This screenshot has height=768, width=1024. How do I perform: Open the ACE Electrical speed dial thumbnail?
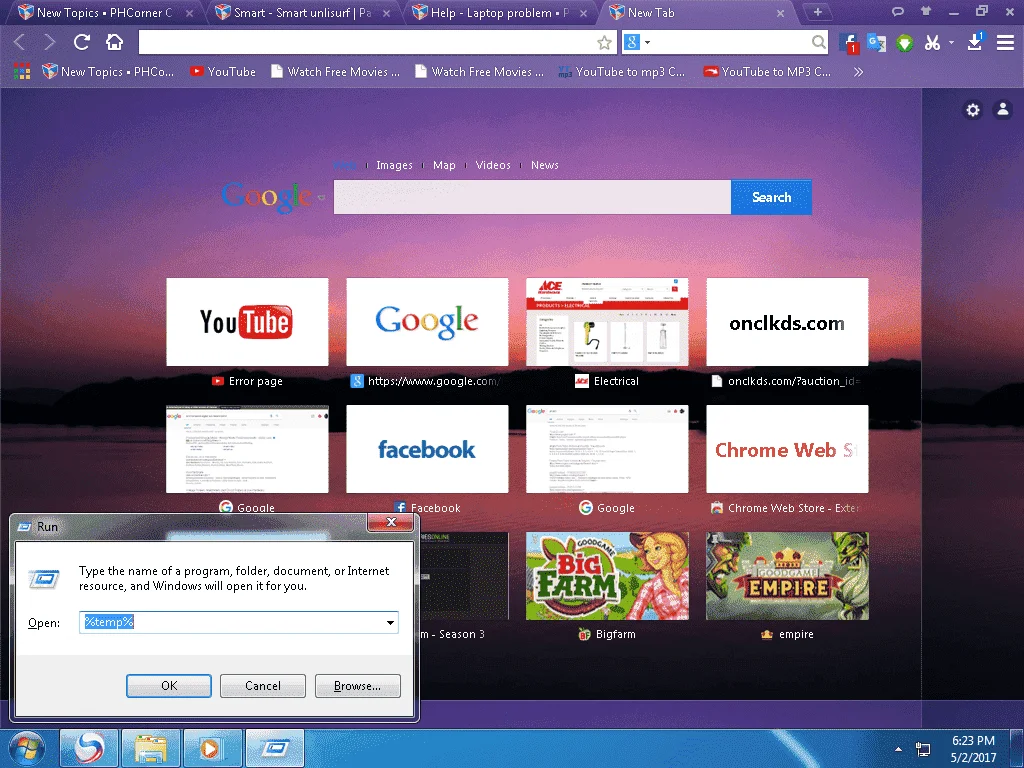[x=607, y=322]
